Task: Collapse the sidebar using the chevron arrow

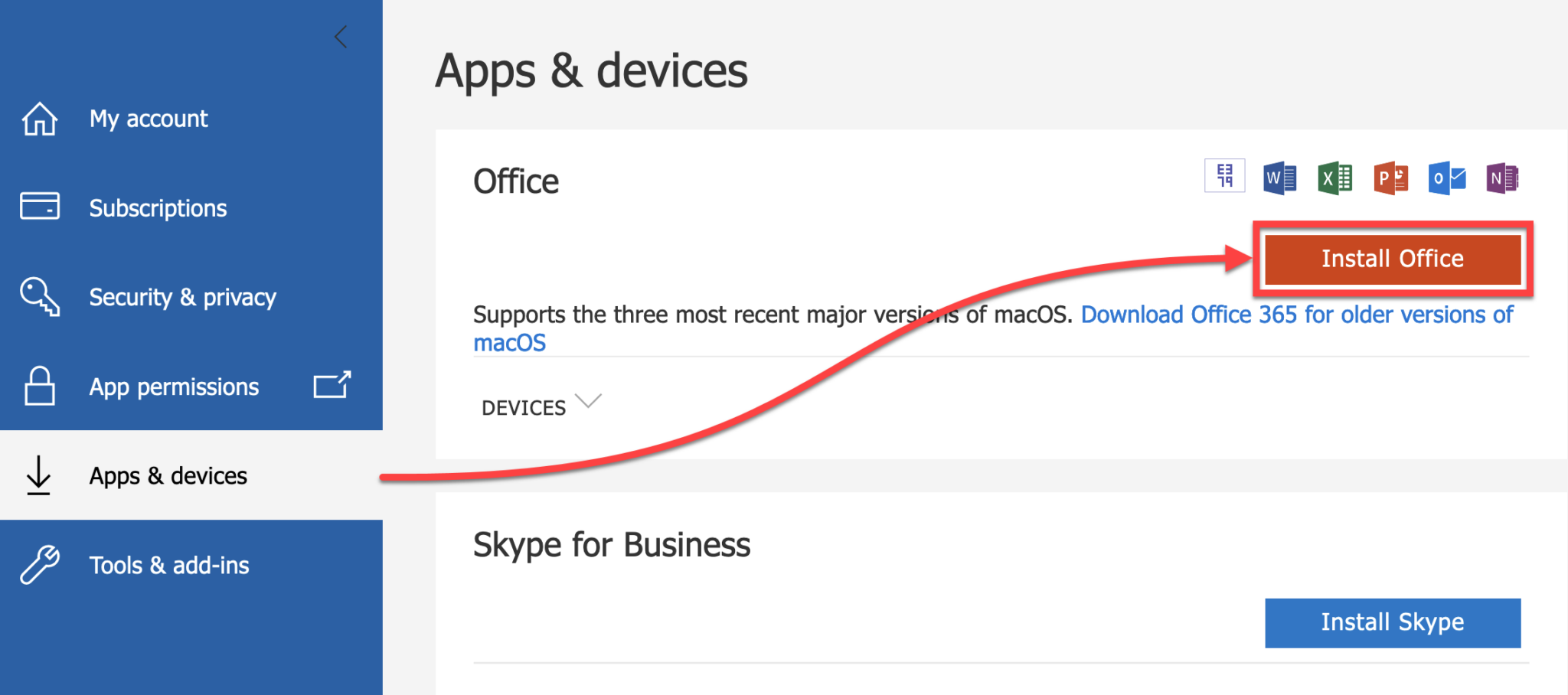Action: (340, 36)
